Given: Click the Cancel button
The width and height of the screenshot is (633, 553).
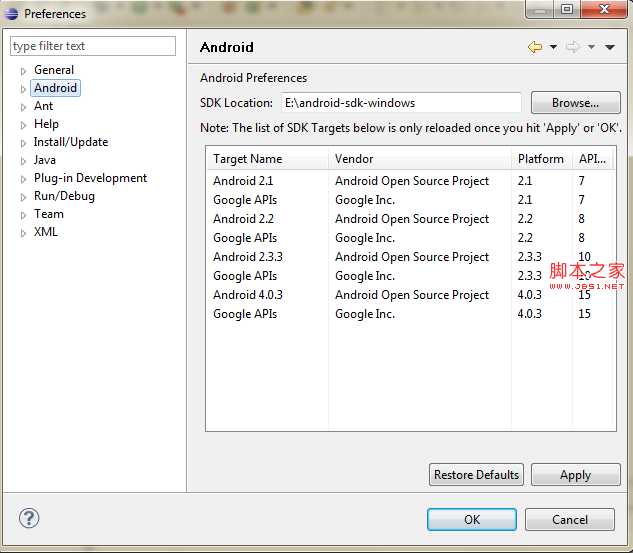Looking at the screenshot, I should point(570,519).
